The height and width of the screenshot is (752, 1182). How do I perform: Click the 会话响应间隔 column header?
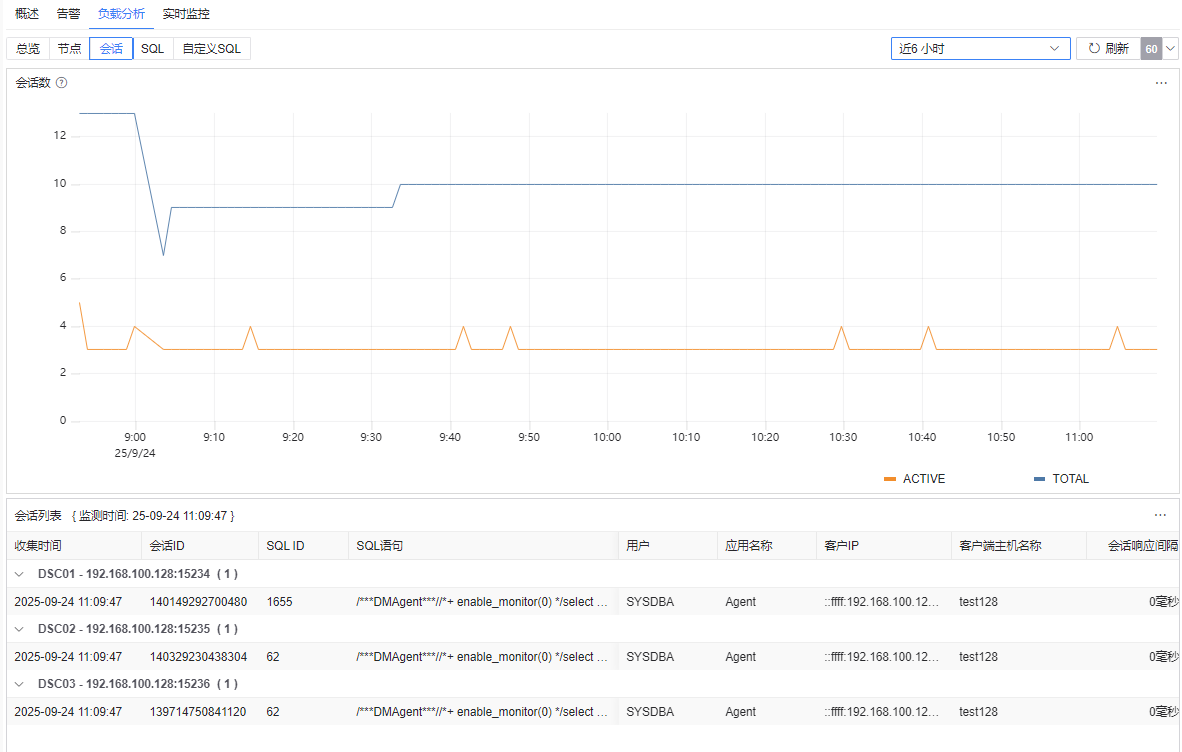(1133, 546)
